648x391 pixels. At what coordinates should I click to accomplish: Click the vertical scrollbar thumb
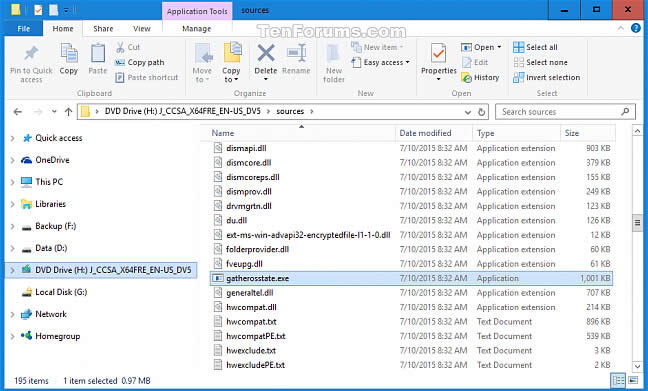click(x=637, y=223)
